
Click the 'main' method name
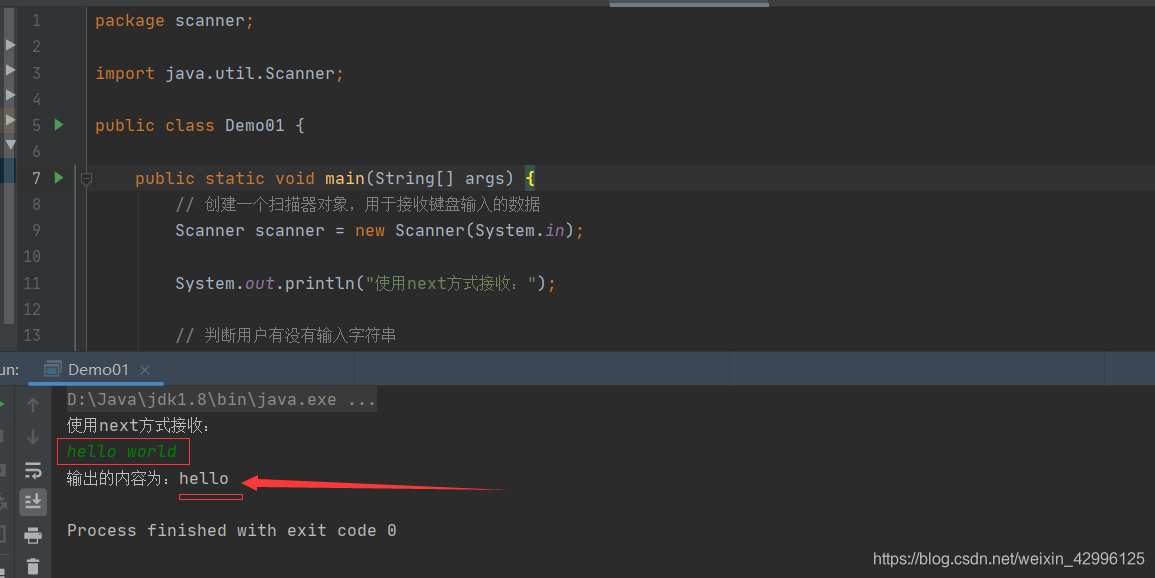(345, 178)
